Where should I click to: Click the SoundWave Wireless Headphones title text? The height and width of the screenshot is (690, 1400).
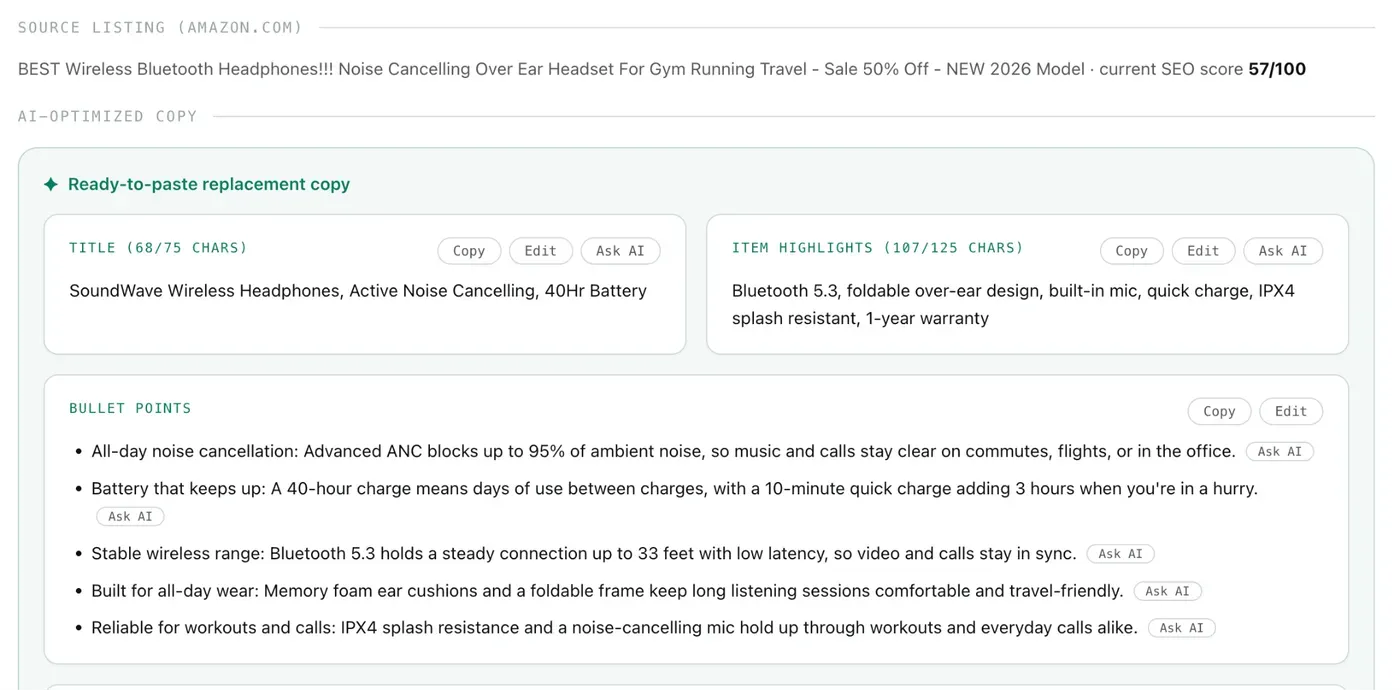pos(358,291)
